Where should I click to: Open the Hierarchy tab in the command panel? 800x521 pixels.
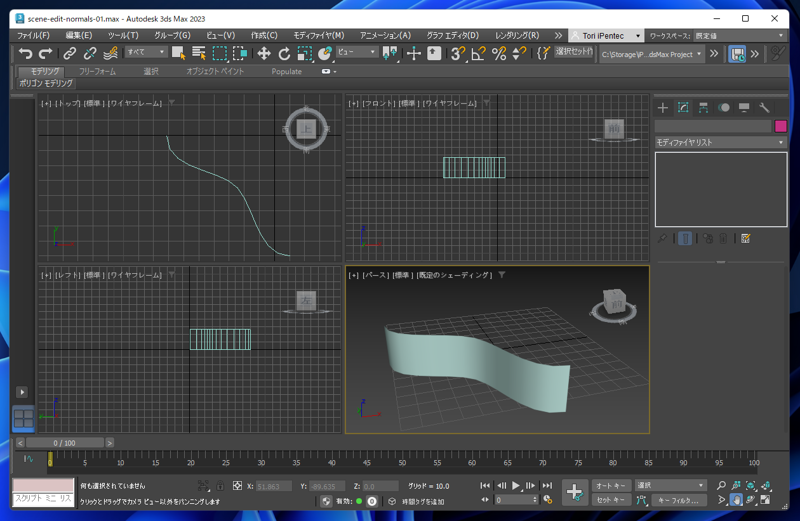(x=703, y=108)
